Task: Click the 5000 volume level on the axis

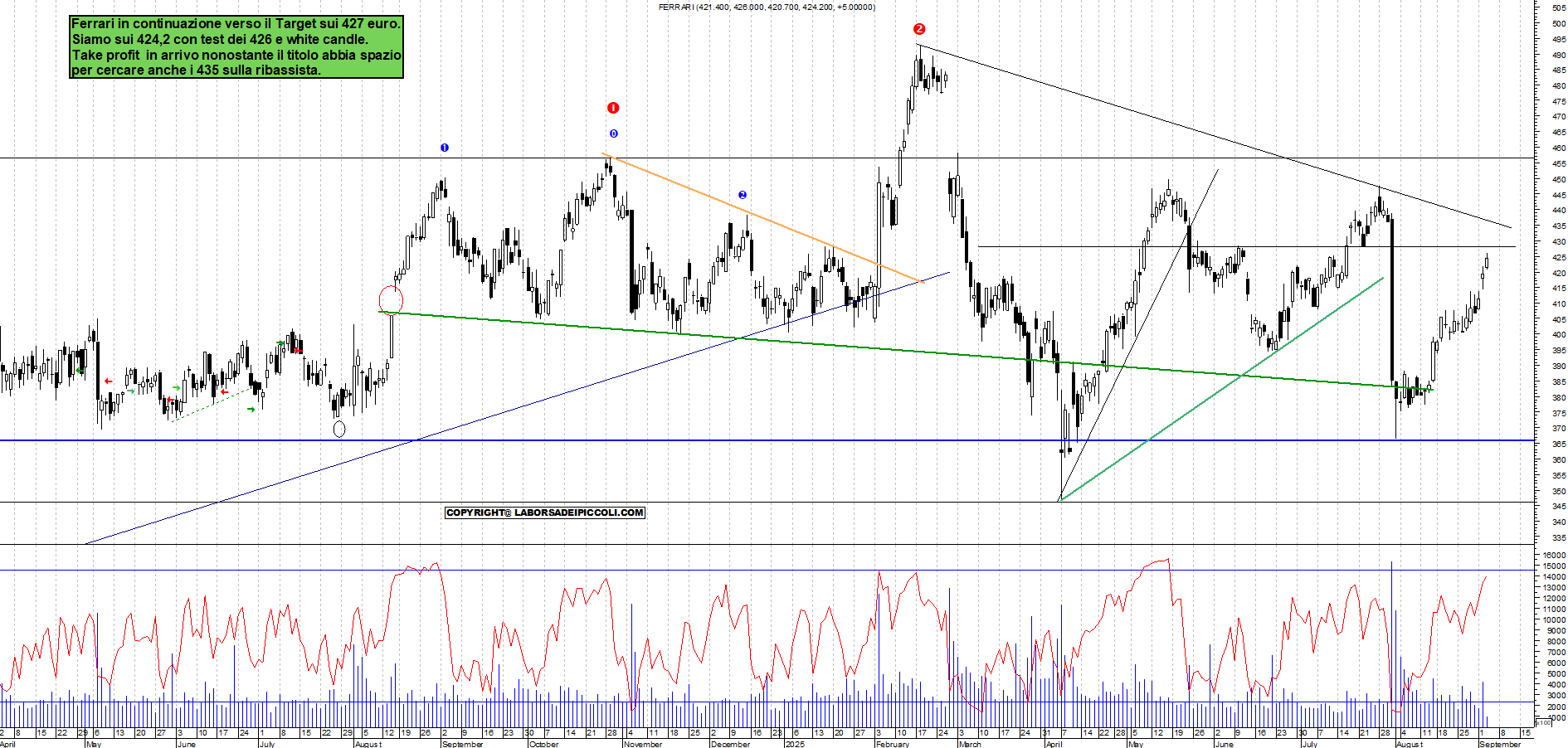Action: (1556, 674)
